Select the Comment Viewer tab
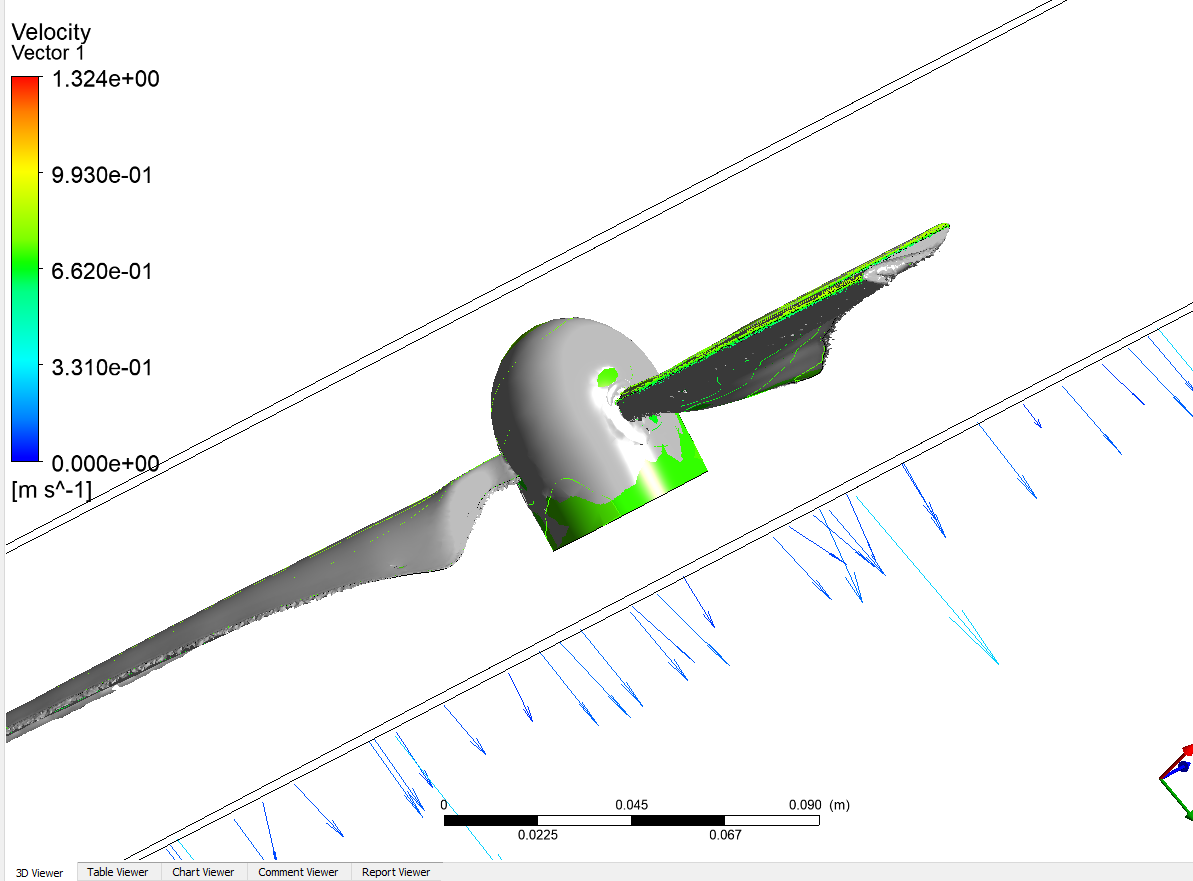 coord(298,872)
